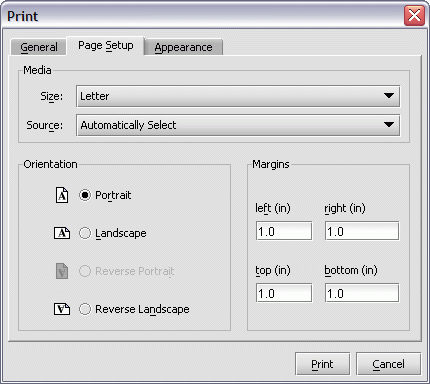Switch to the Appearance tab

(183, 47)
